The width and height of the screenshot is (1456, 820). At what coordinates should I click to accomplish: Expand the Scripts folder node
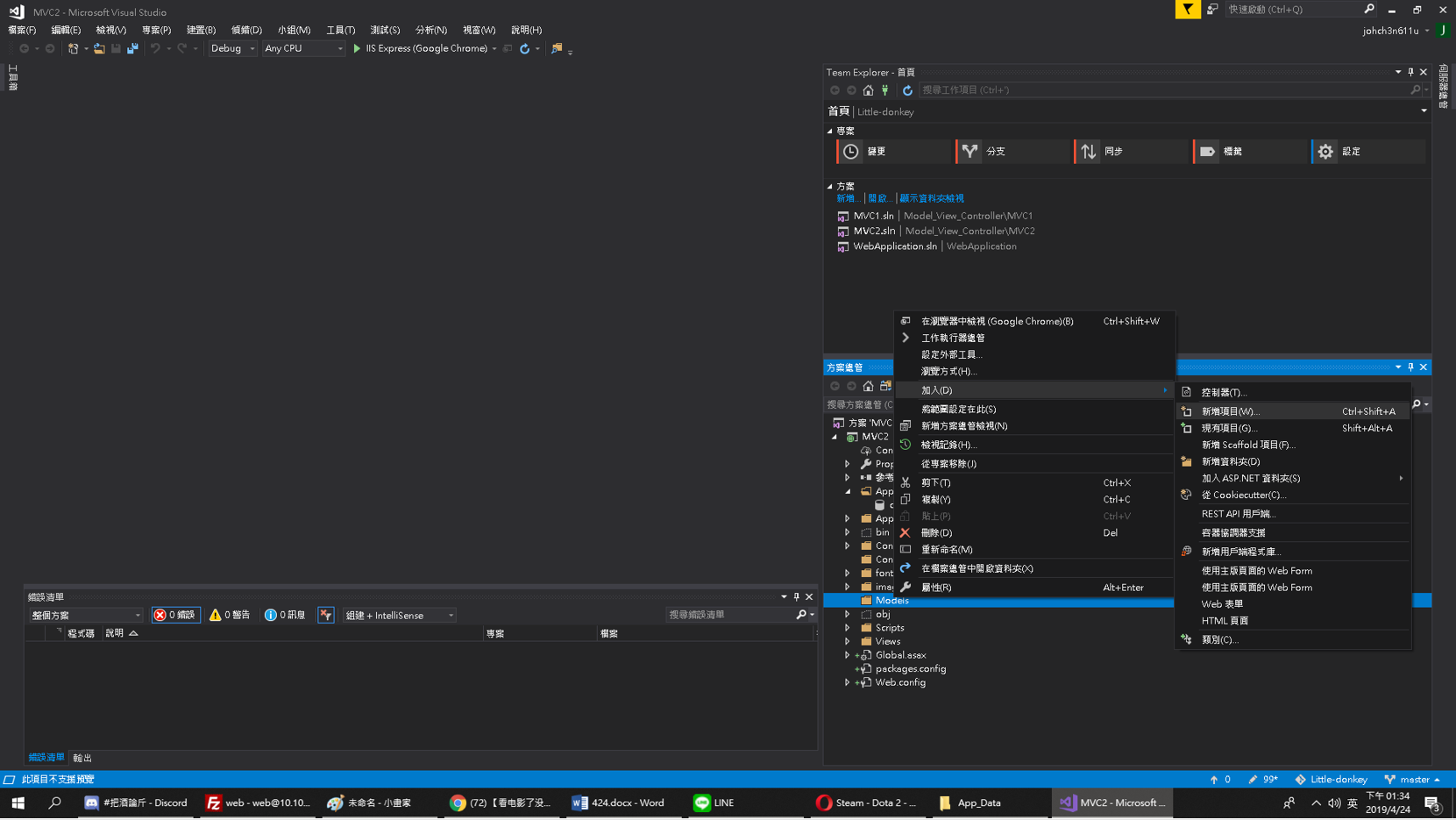[x=848, y=628]
